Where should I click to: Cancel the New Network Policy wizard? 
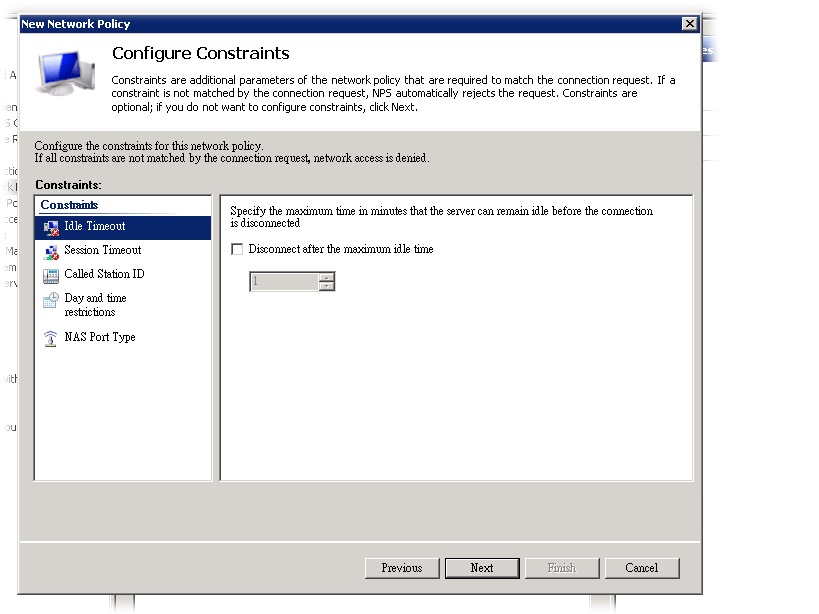point(641,568)
